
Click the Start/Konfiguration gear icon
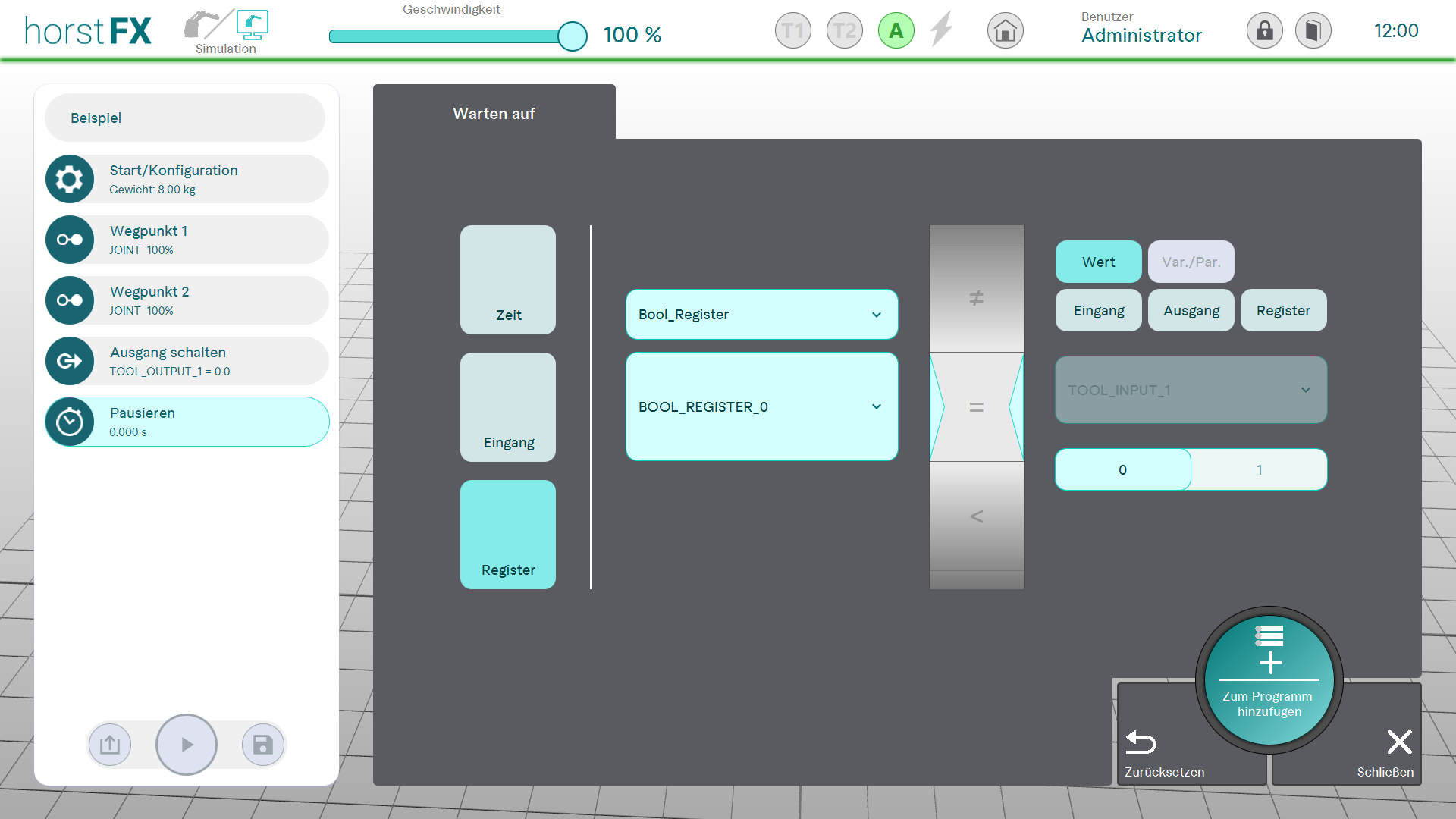coord(70,179)
